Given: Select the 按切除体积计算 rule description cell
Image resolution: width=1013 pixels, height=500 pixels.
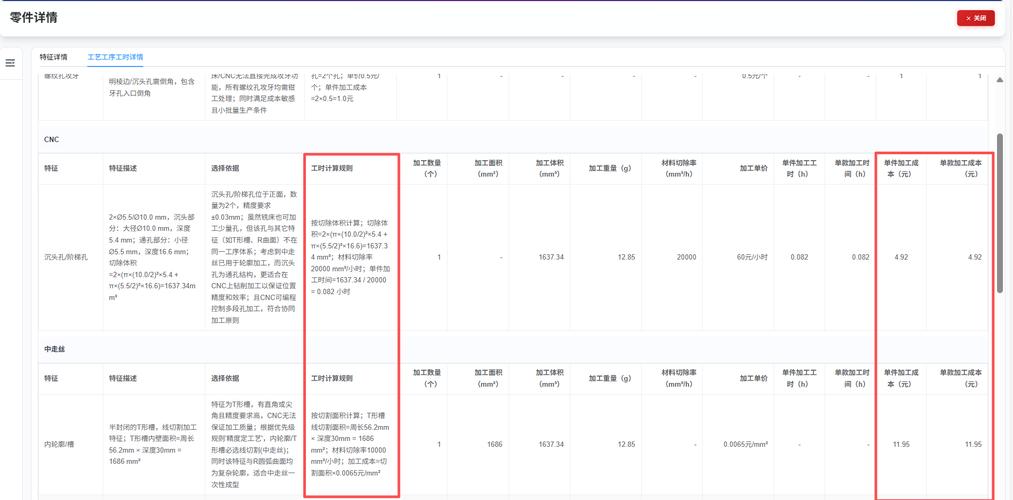Looking at the screenshot, I should (x=351, y=257).
